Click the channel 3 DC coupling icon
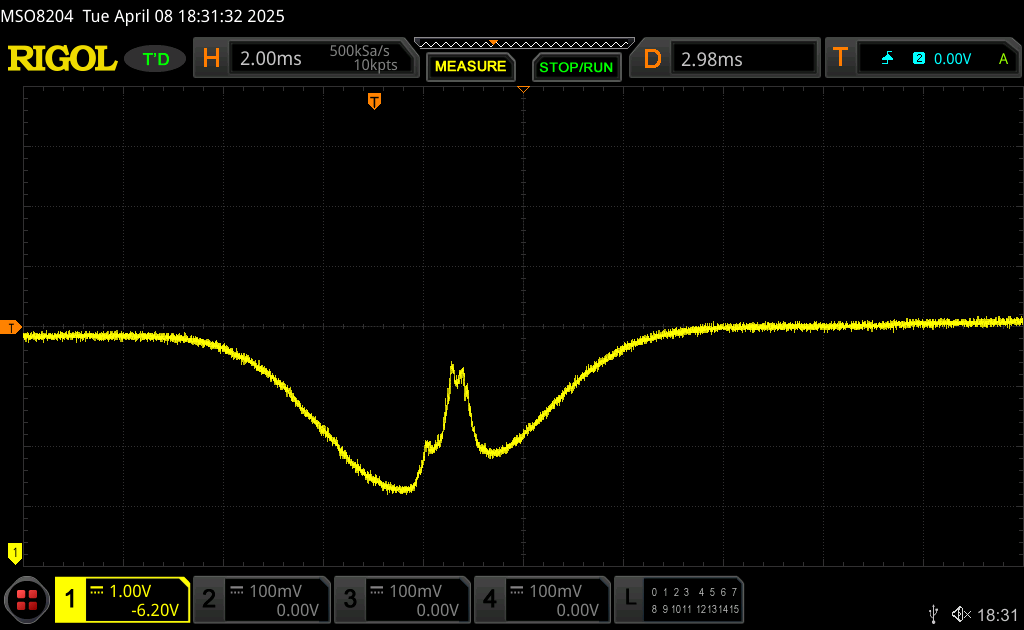Image resolution: width=1024 pixels, height=630 pixels. [377, 590]
